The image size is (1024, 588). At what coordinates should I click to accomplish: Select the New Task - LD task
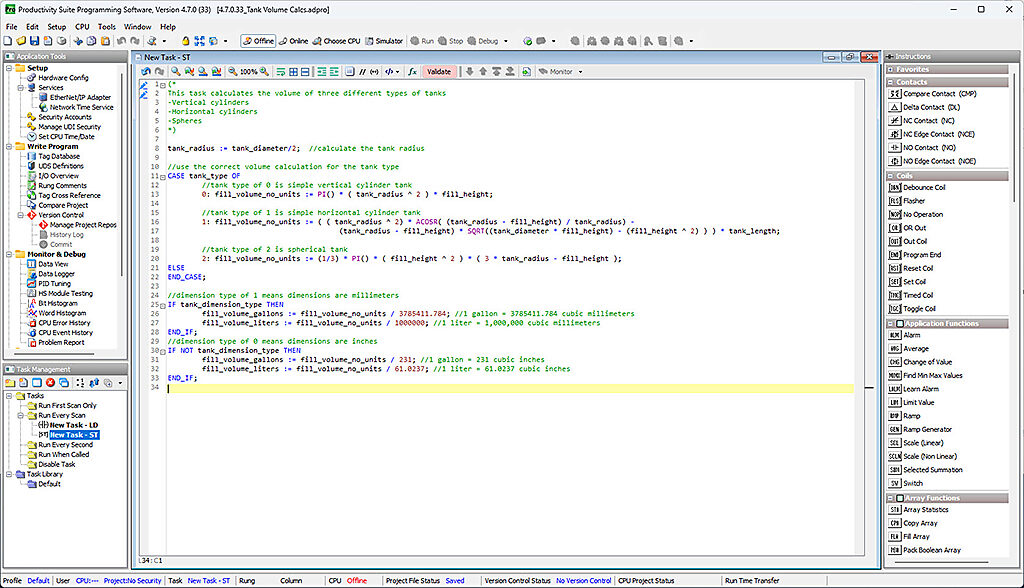coord(74,425)
